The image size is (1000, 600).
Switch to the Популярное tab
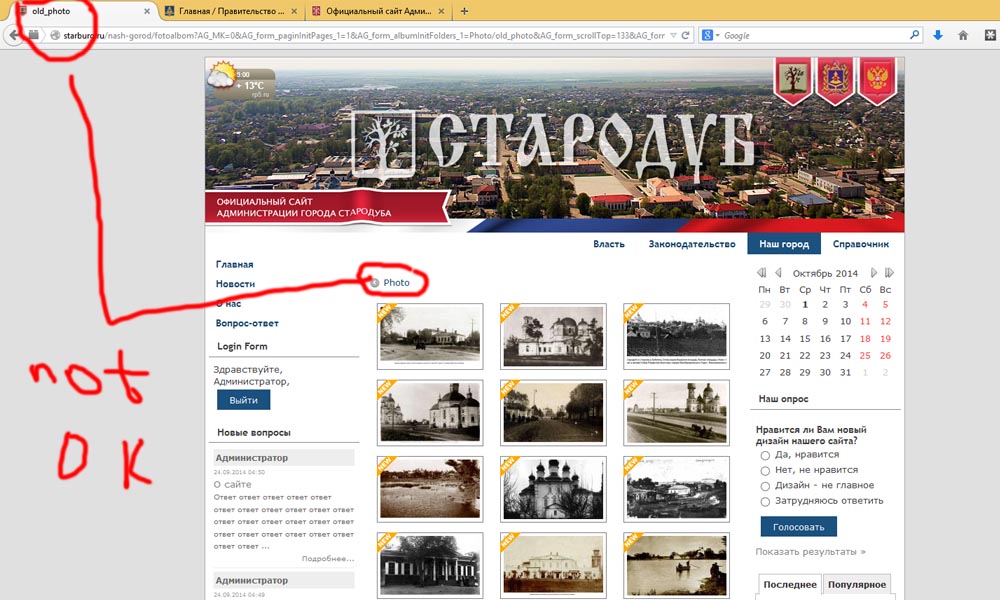(857, 585)
